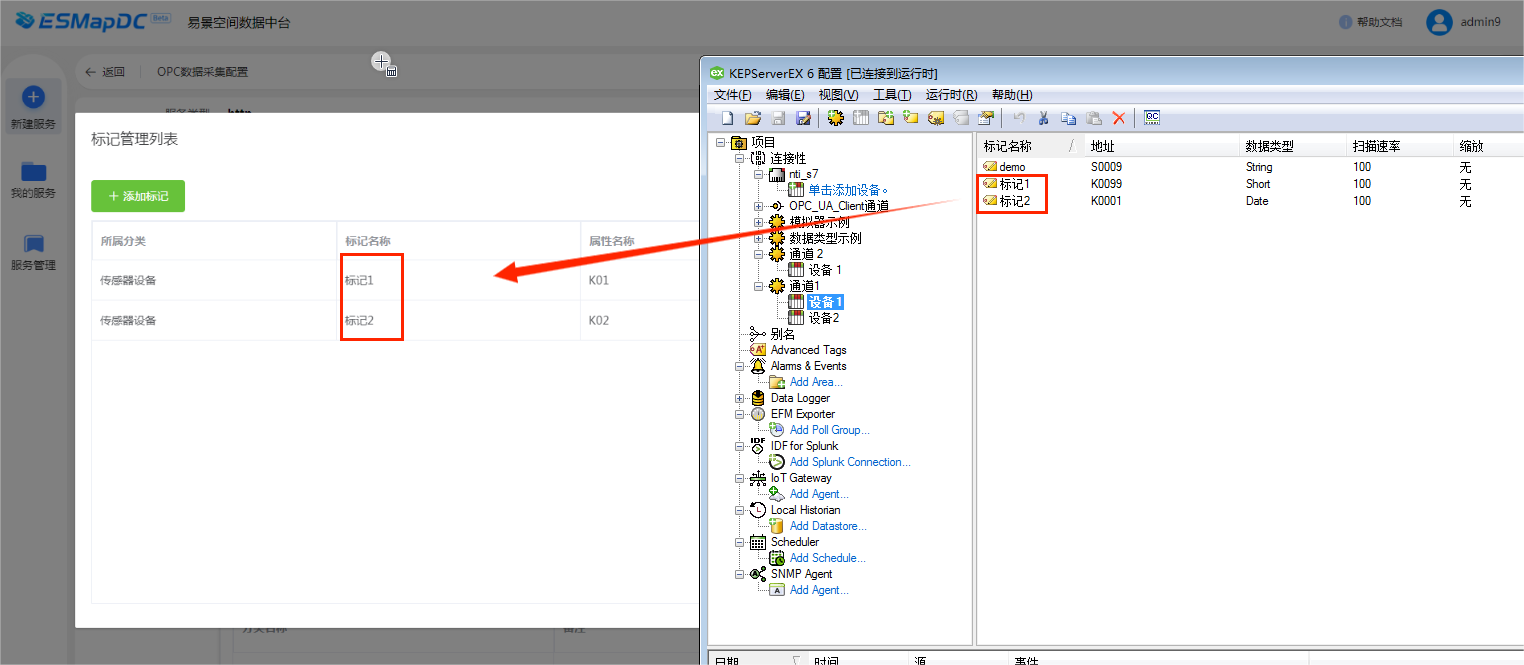Collapse the 连接性 tree node
This screenshot has height=665, width=1524.
point(740,159)
